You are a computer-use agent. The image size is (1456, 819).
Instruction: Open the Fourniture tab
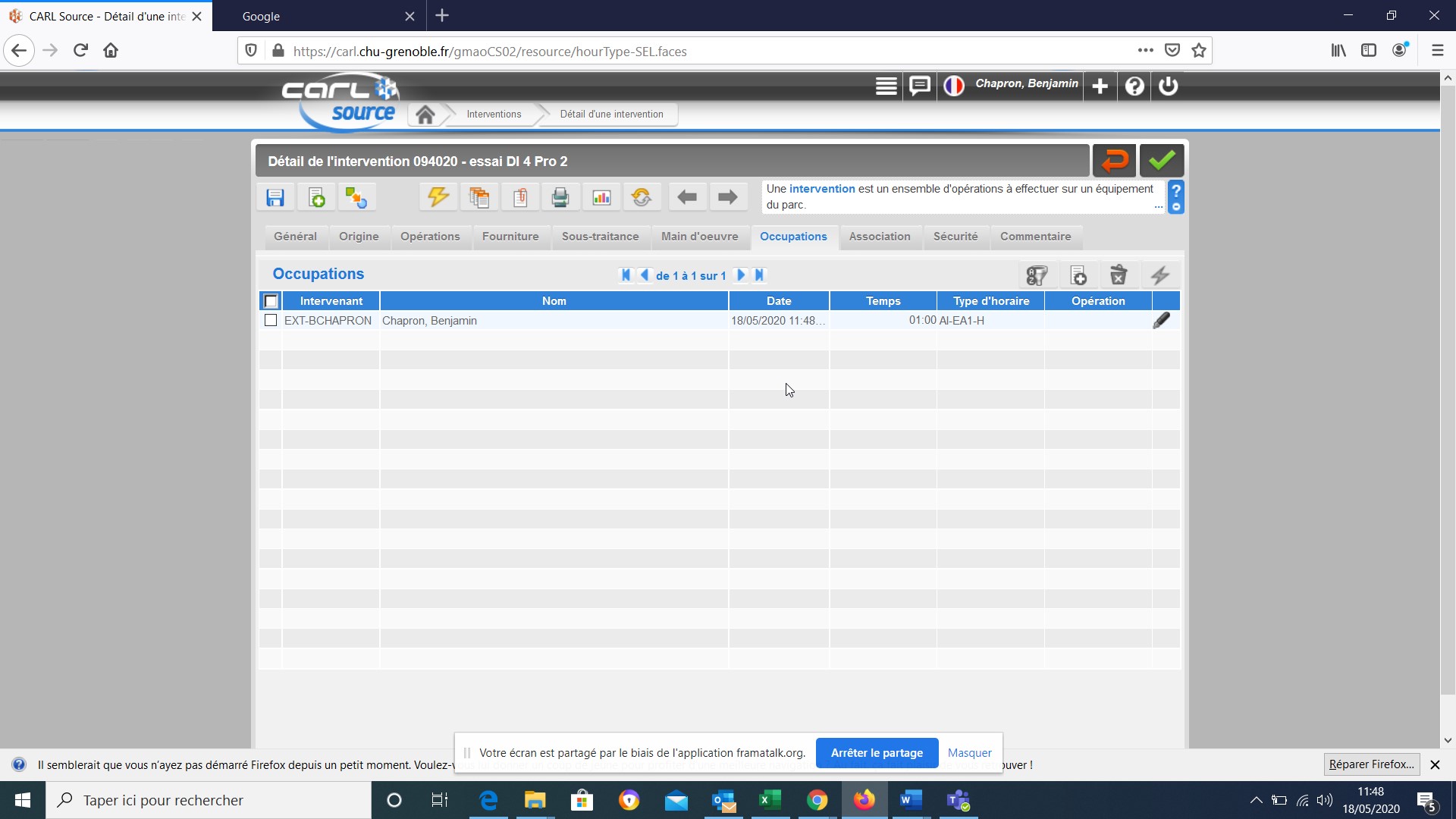point(510,237)
